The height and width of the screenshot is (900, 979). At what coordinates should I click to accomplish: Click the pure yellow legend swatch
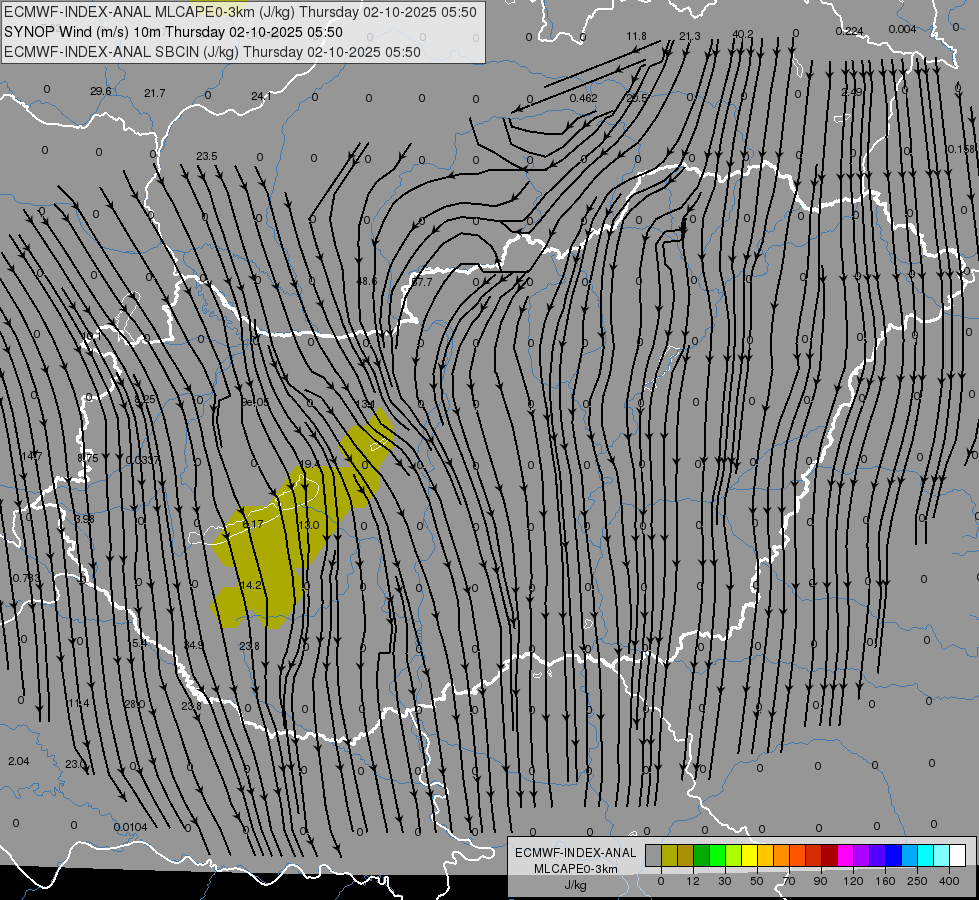point(749,855)
